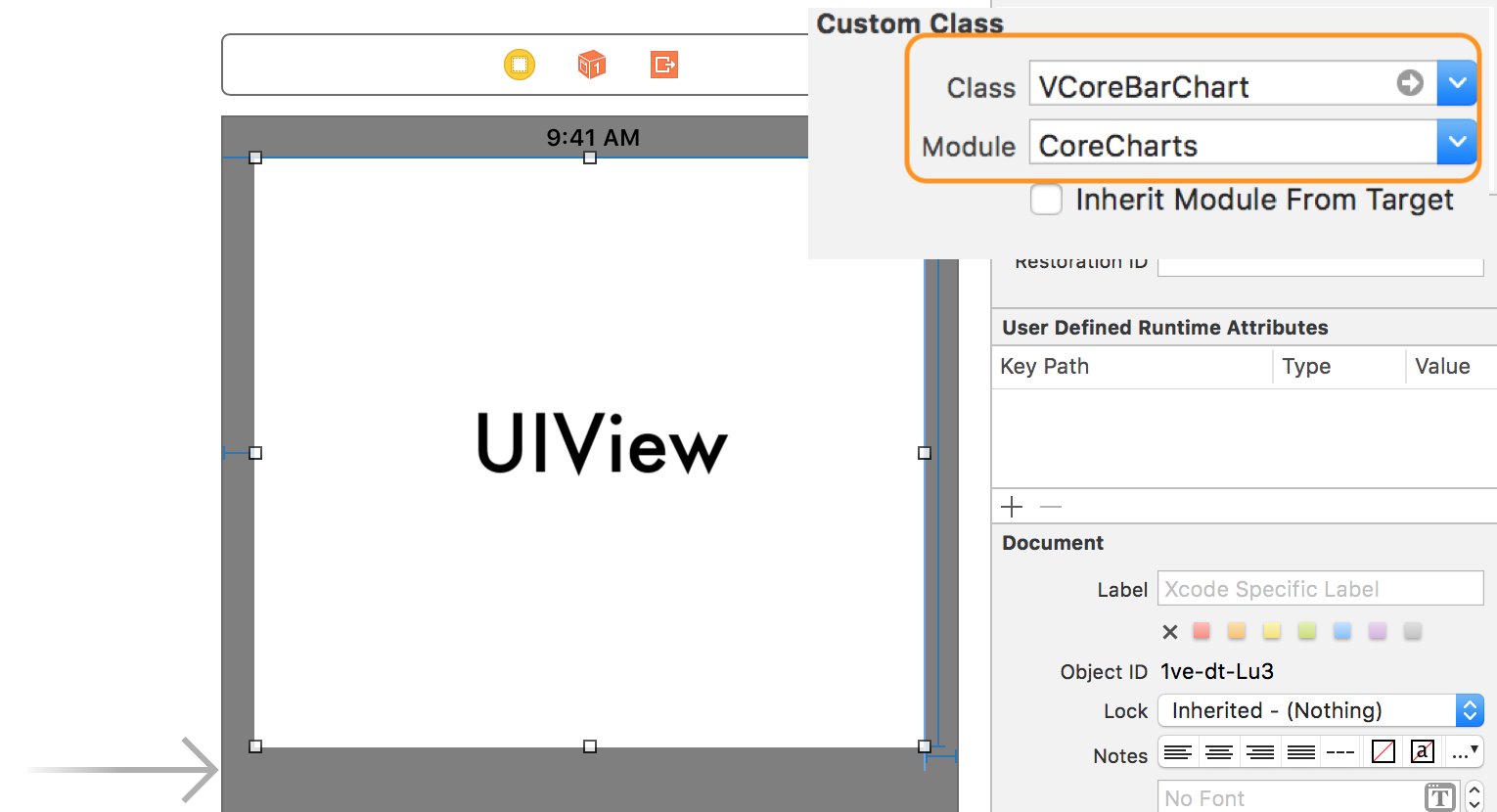The image size is (1497, 812).
Task: Select the yellow View Controller icon
Action: pos(520,65)
